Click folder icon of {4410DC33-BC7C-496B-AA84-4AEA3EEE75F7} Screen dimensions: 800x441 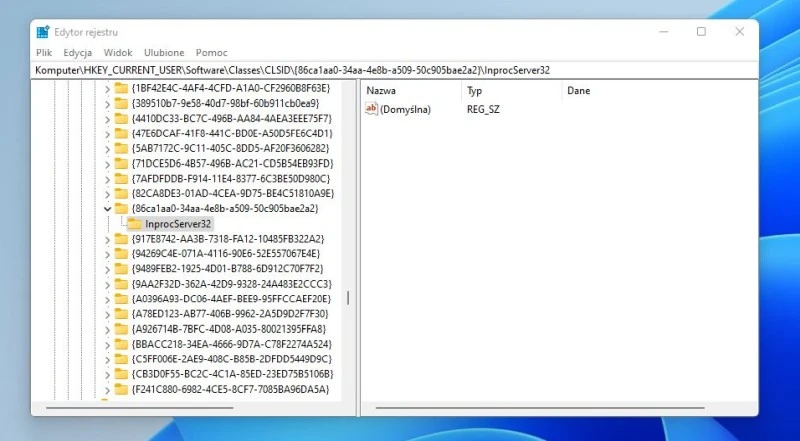tap(121, 118)
